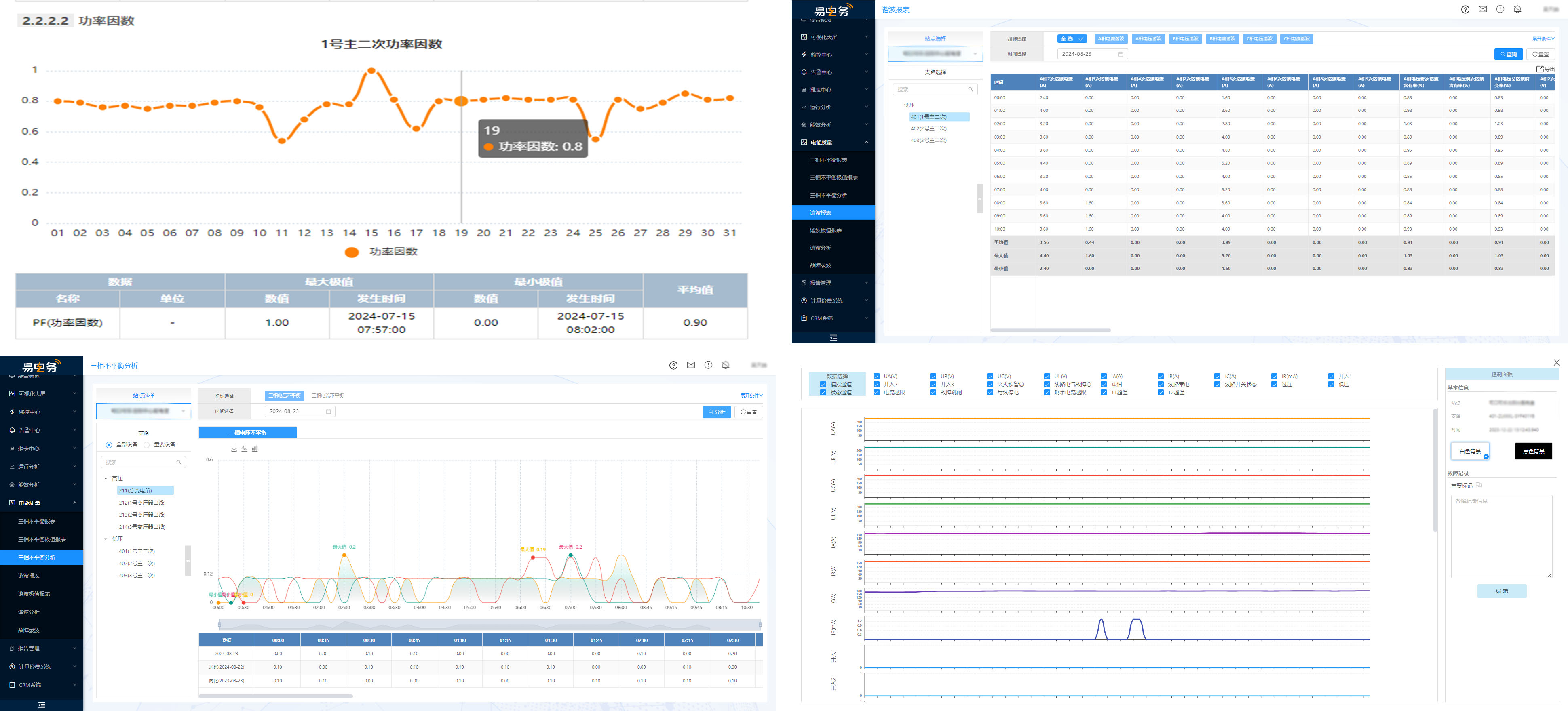Switch chart to line view icon
Screen dimensions: 1568x711
(244, 449)
